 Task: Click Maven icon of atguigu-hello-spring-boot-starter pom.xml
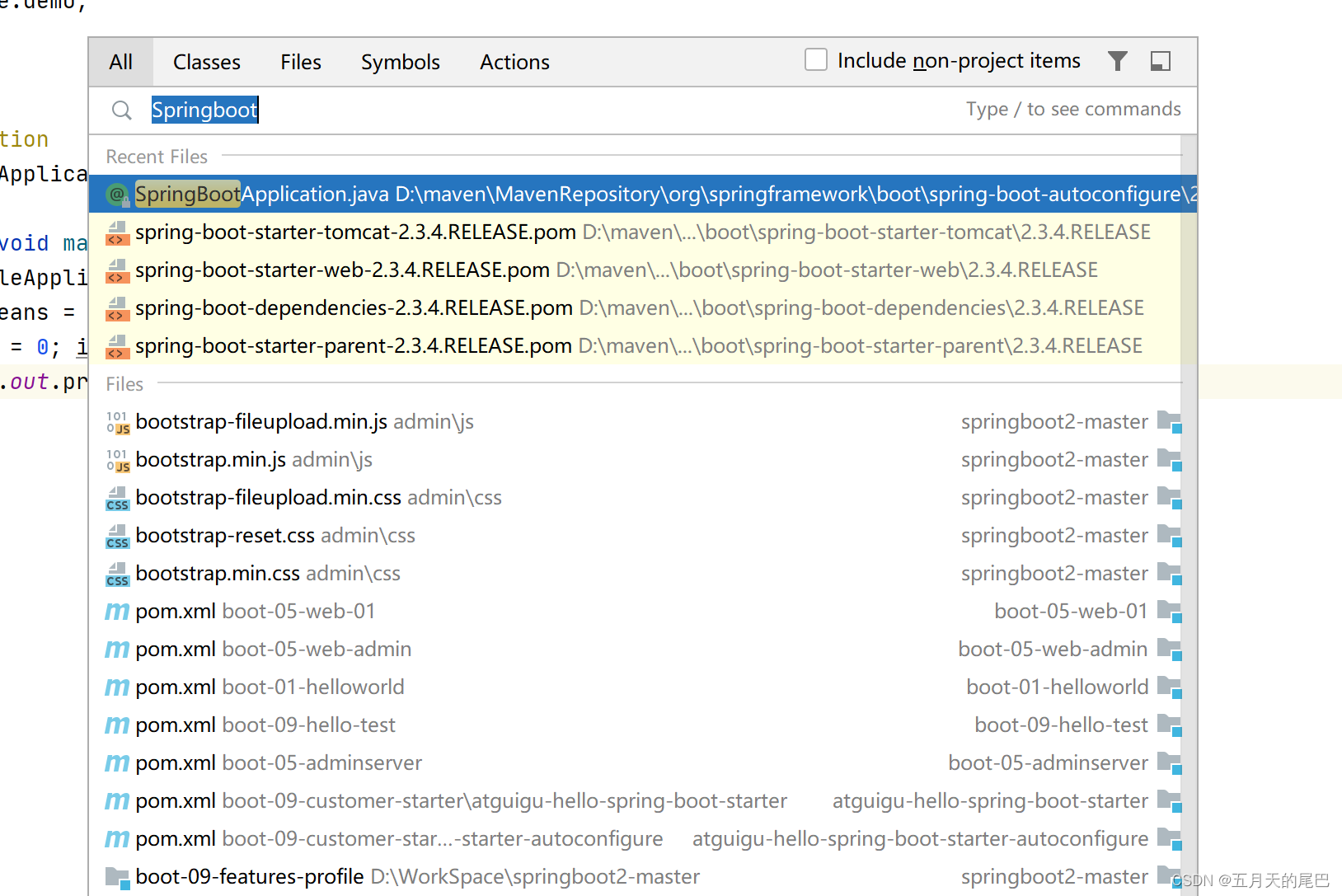click(x=117, y=801)
